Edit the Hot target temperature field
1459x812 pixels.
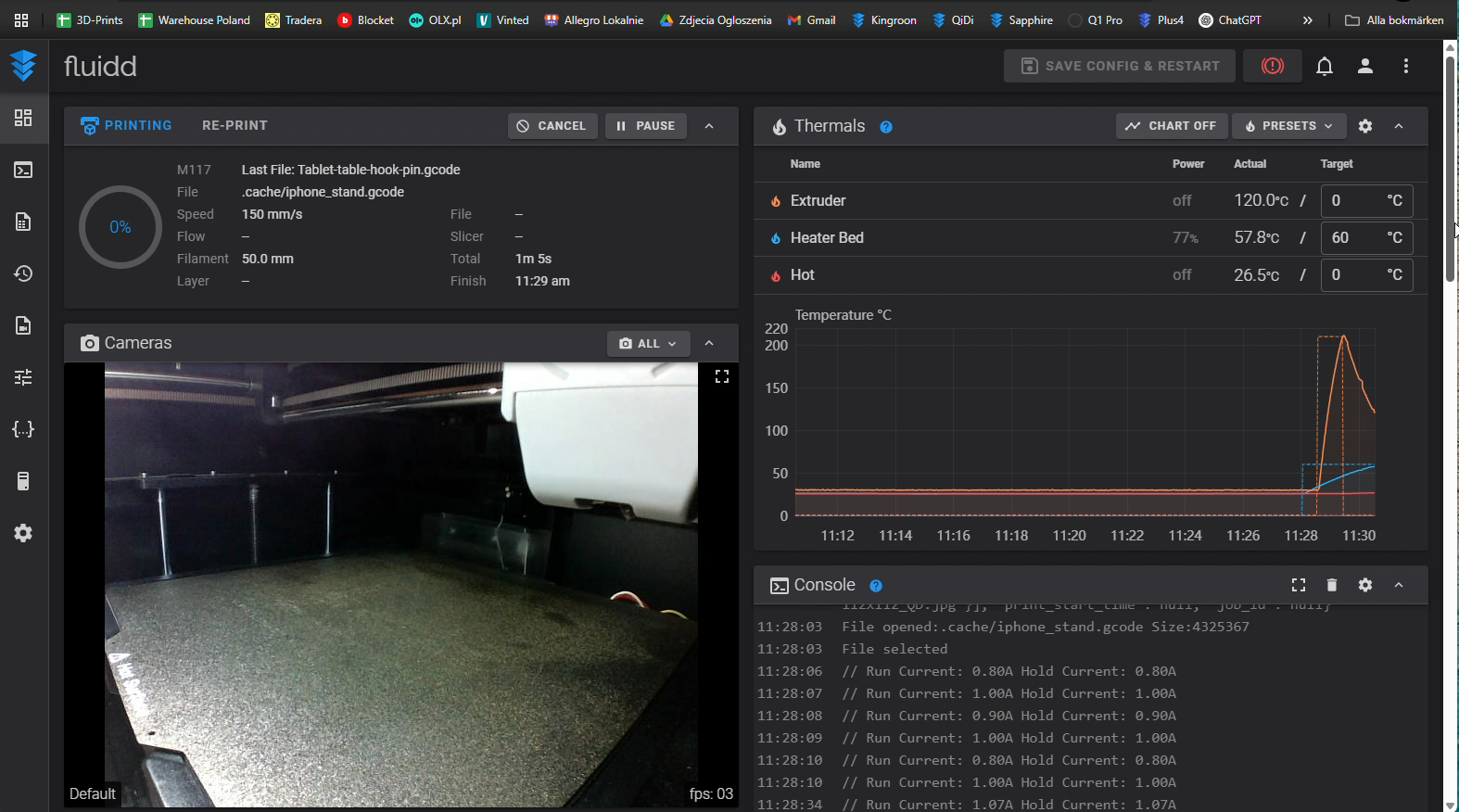coord(1367,275)
